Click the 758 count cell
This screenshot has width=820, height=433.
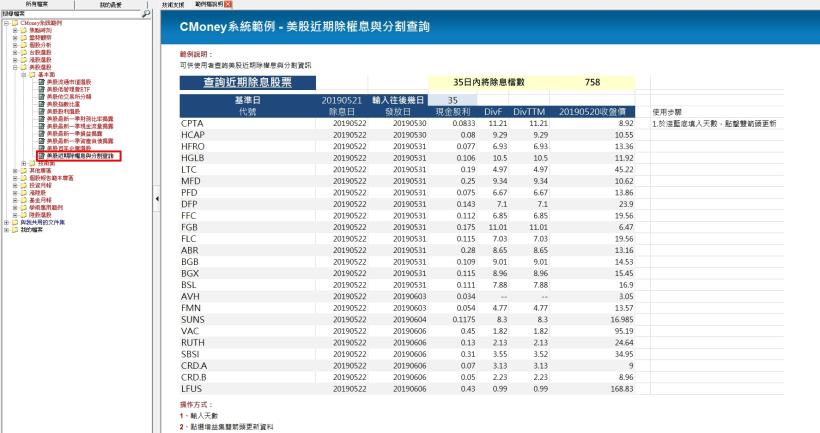pyautogui.click(x=592, y=82)
